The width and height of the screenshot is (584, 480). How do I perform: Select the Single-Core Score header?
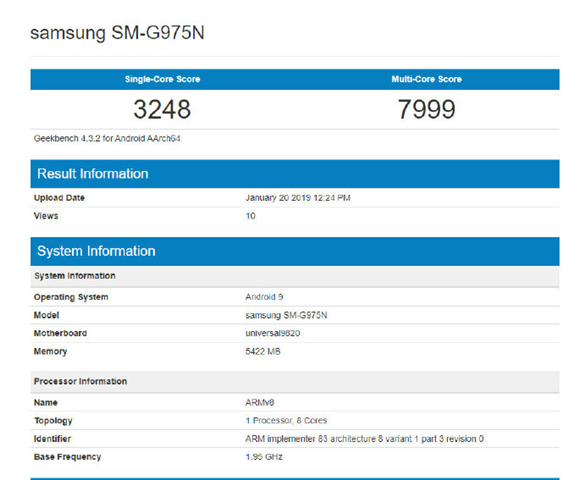[162, 79]
